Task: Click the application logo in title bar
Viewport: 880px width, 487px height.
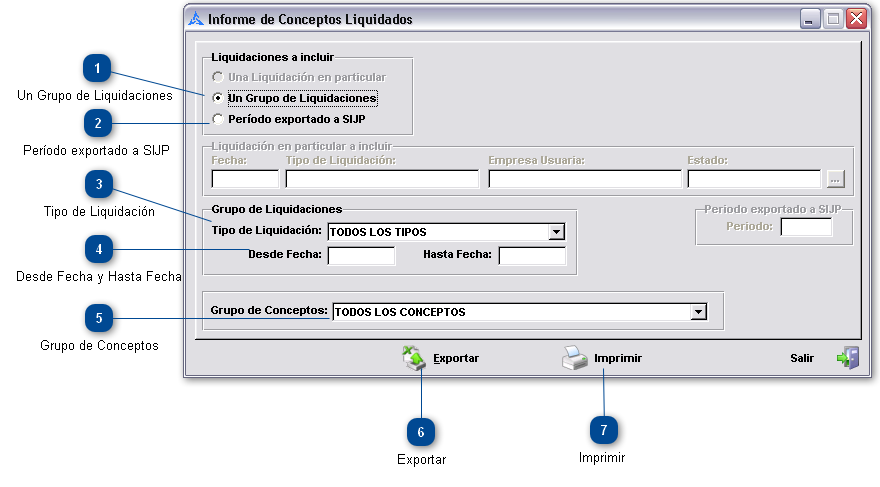Action: [x=195, y=19]
